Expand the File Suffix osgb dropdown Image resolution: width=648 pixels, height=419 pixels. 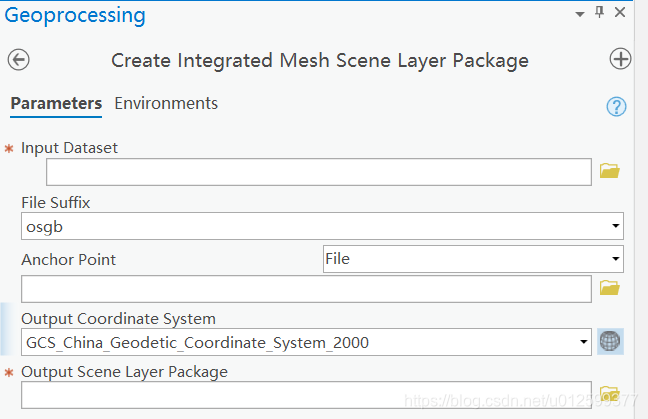point(616,226)
